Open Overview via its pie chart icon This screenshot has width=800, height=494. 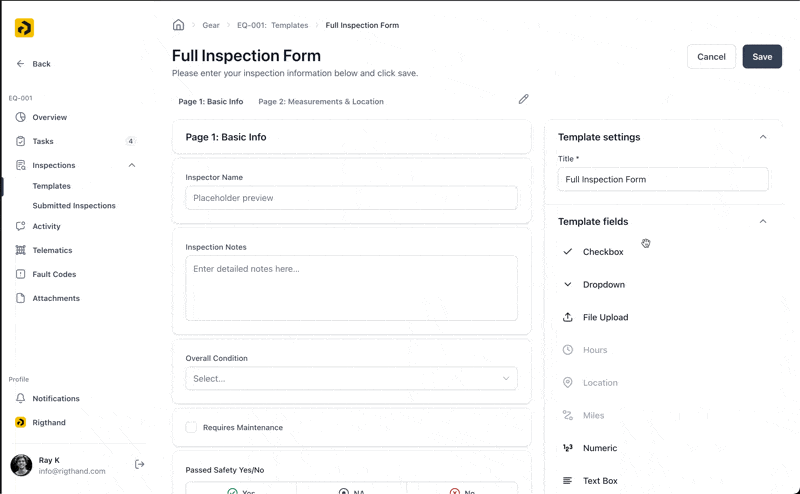point(20,117)
